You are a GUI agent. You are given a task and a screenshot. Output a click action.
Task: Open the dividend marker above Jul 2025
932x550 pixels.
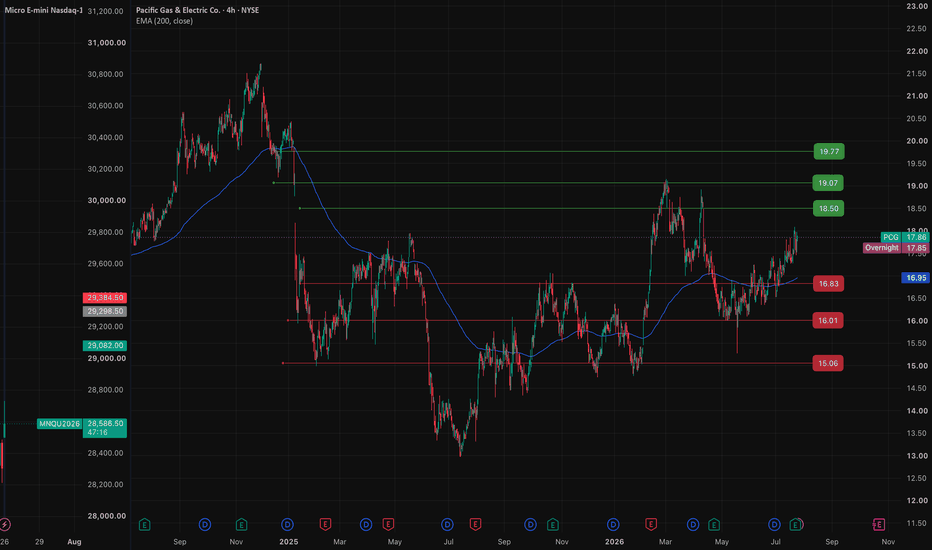click(x=447, y=524)
